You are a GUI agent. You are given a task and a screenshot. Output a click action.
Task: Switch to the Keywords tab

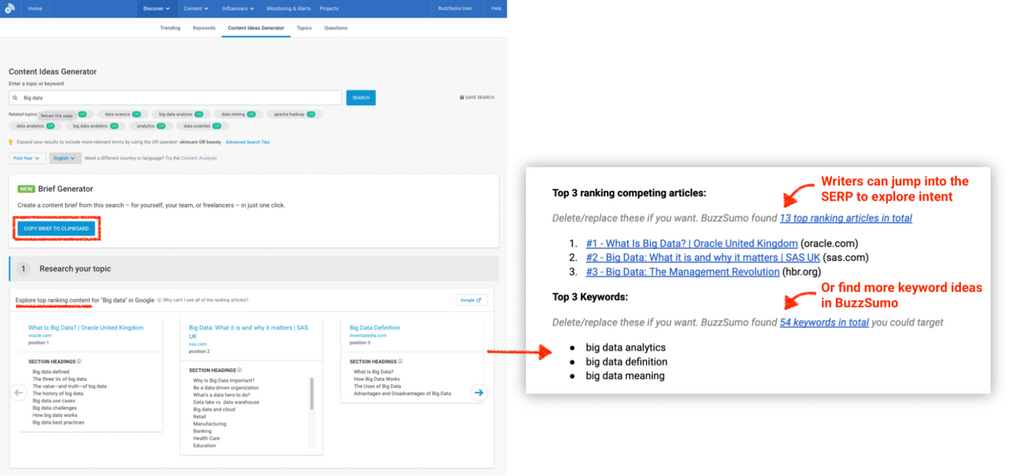point(205,28)
